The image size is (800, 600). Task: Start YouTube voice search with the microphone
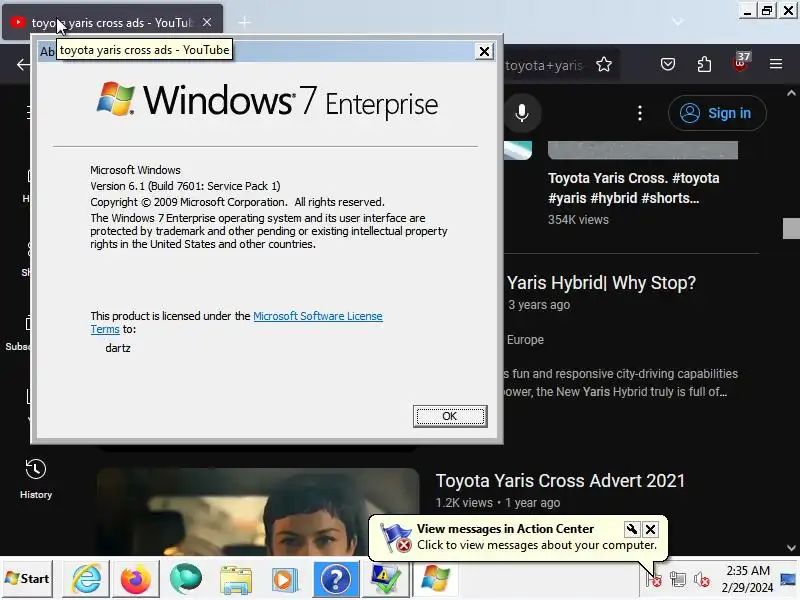click(x=521, y=113)
